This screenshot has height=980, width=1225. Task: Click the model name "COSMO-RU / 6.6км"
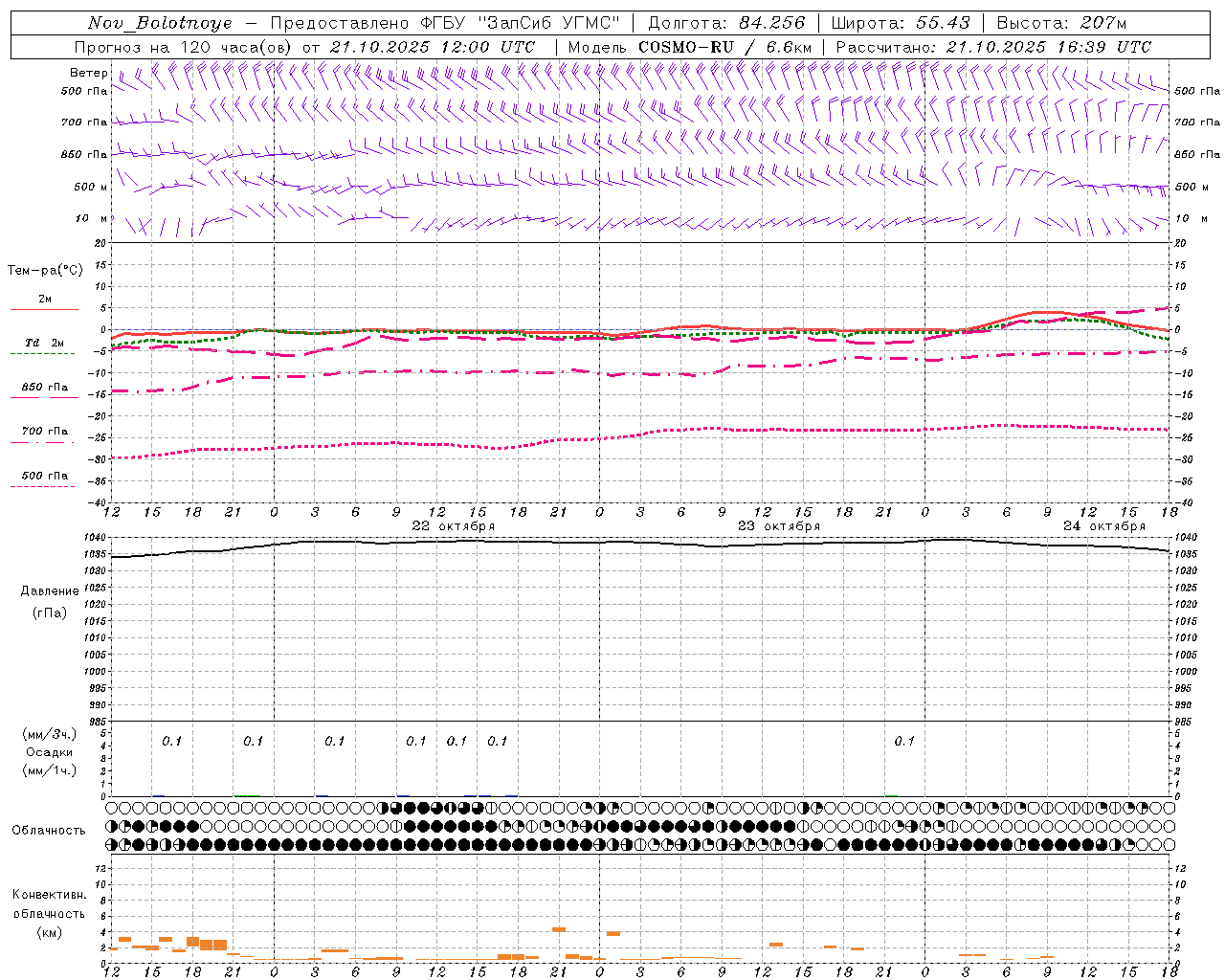coord(725,47)
